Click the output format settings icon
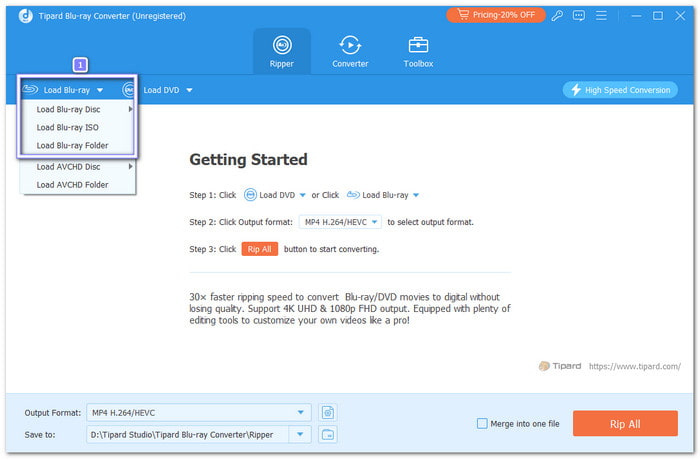700x459 pixels. (328, 412)
